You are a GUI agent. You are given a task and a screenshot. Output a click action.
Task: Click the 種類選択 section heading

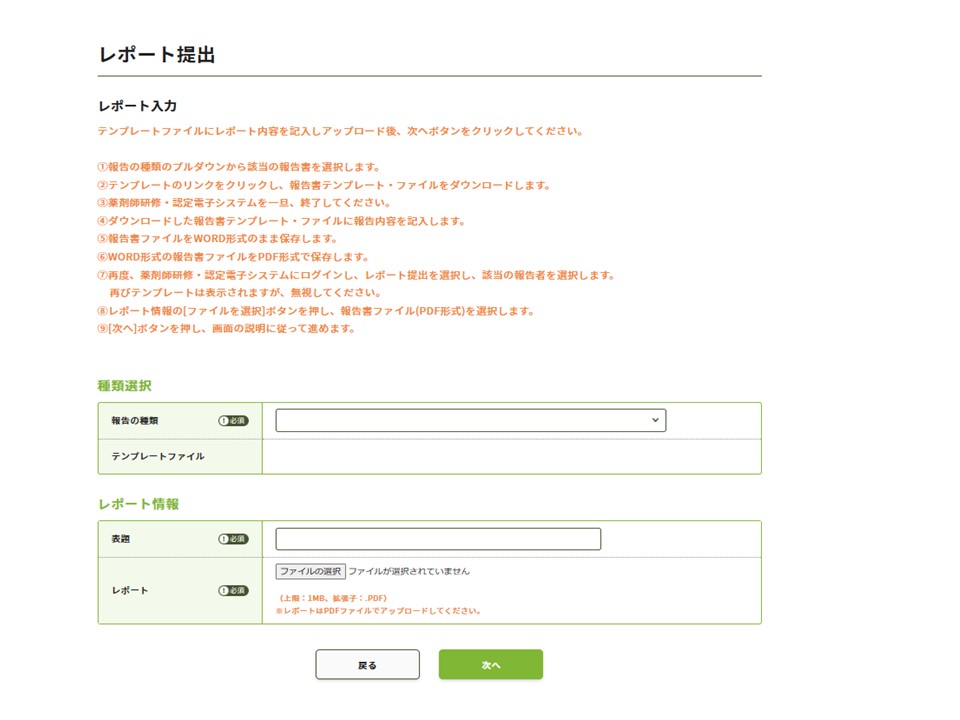pos(125,386)
